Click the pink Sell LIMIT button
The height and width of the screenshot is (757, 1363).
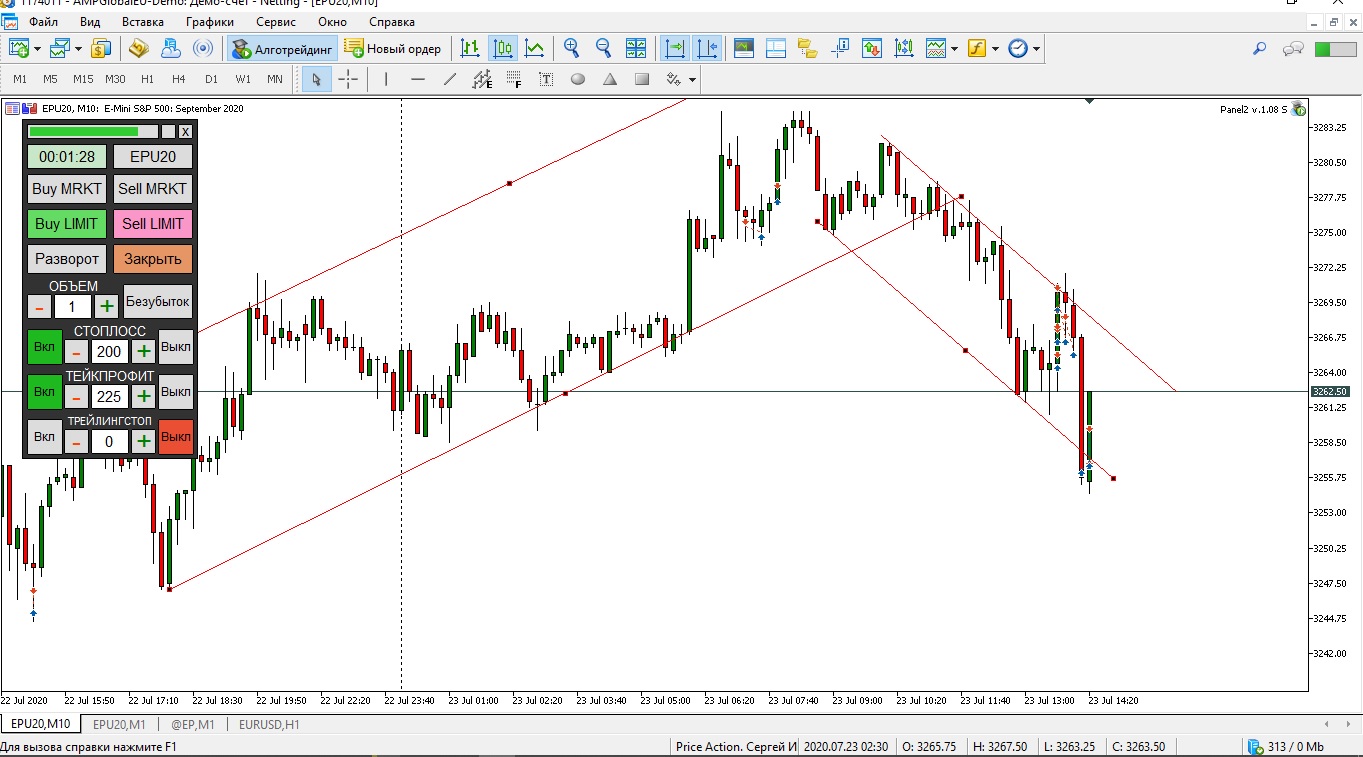(153, 224)
